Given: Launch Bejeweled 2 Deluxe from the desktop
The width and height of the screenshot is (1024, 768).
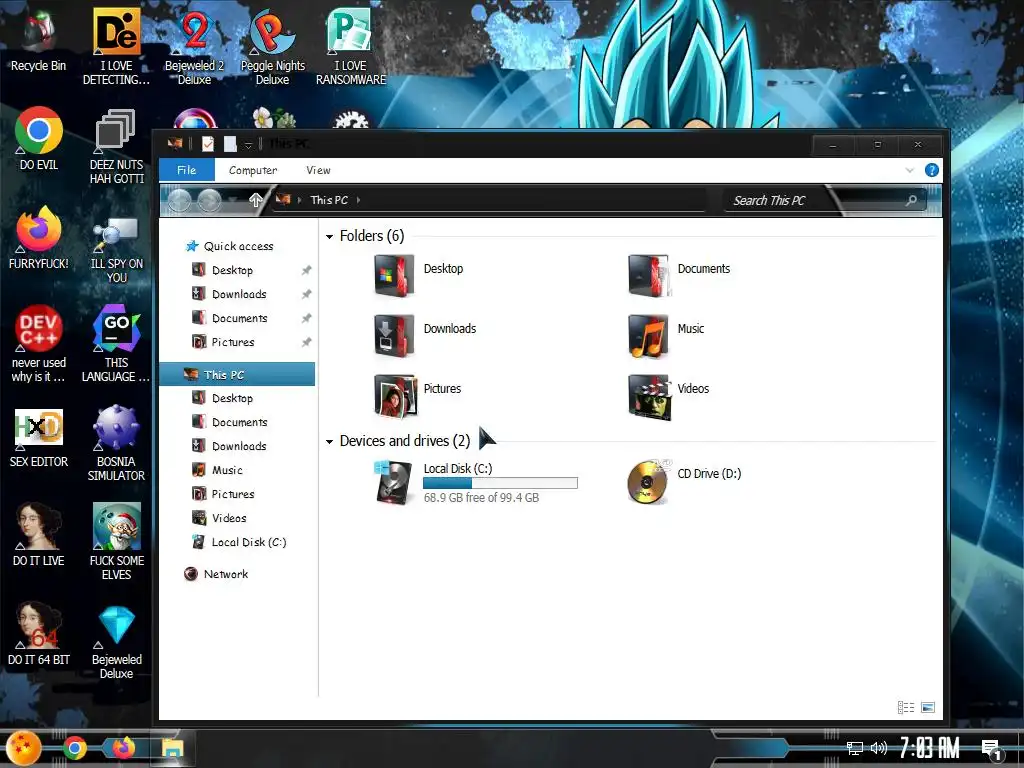Looking at the screenshot, I should coord(194,46).
